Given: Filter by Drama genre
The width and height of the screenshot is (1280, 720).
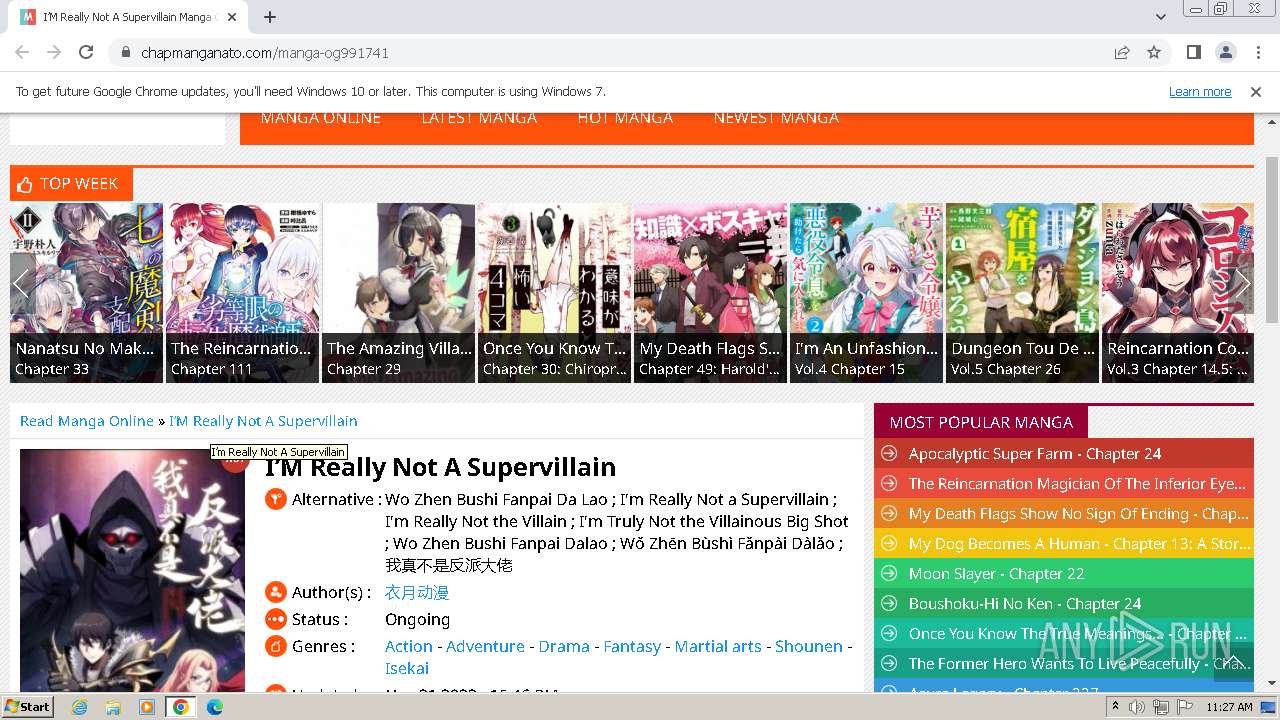Looking at the screenshot, I should tap(564, 647).
